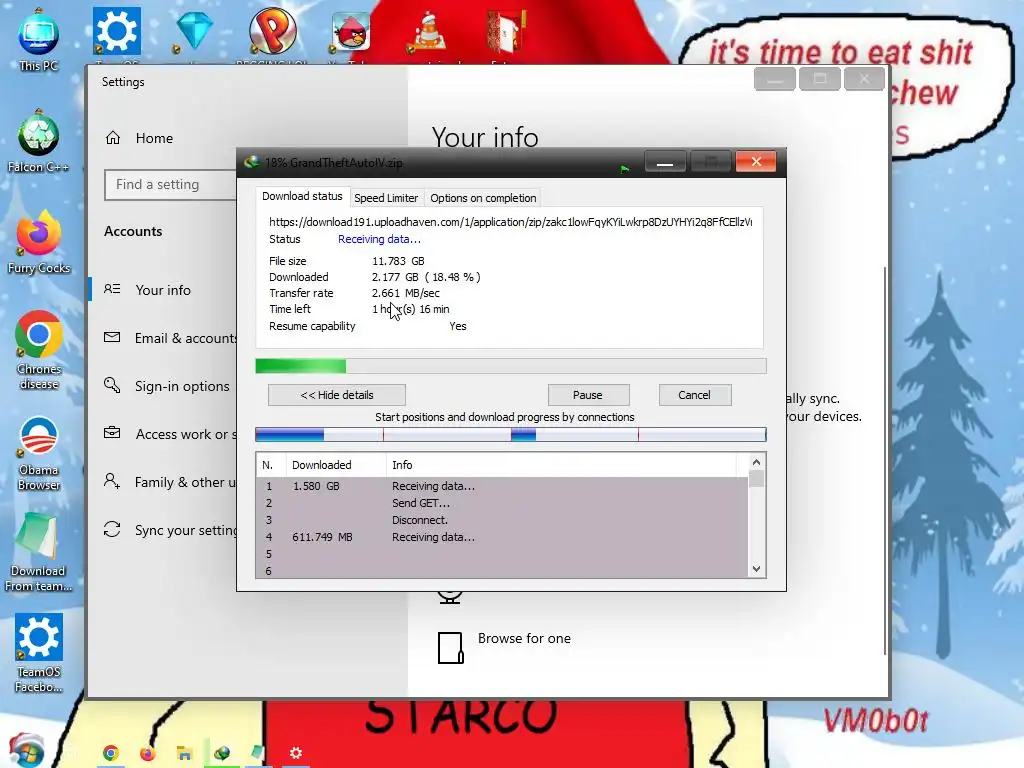This screenshot has height=768, width=1024.
Task: Open the gear shortcut on the desktop top row
Action: coord(116,31)
